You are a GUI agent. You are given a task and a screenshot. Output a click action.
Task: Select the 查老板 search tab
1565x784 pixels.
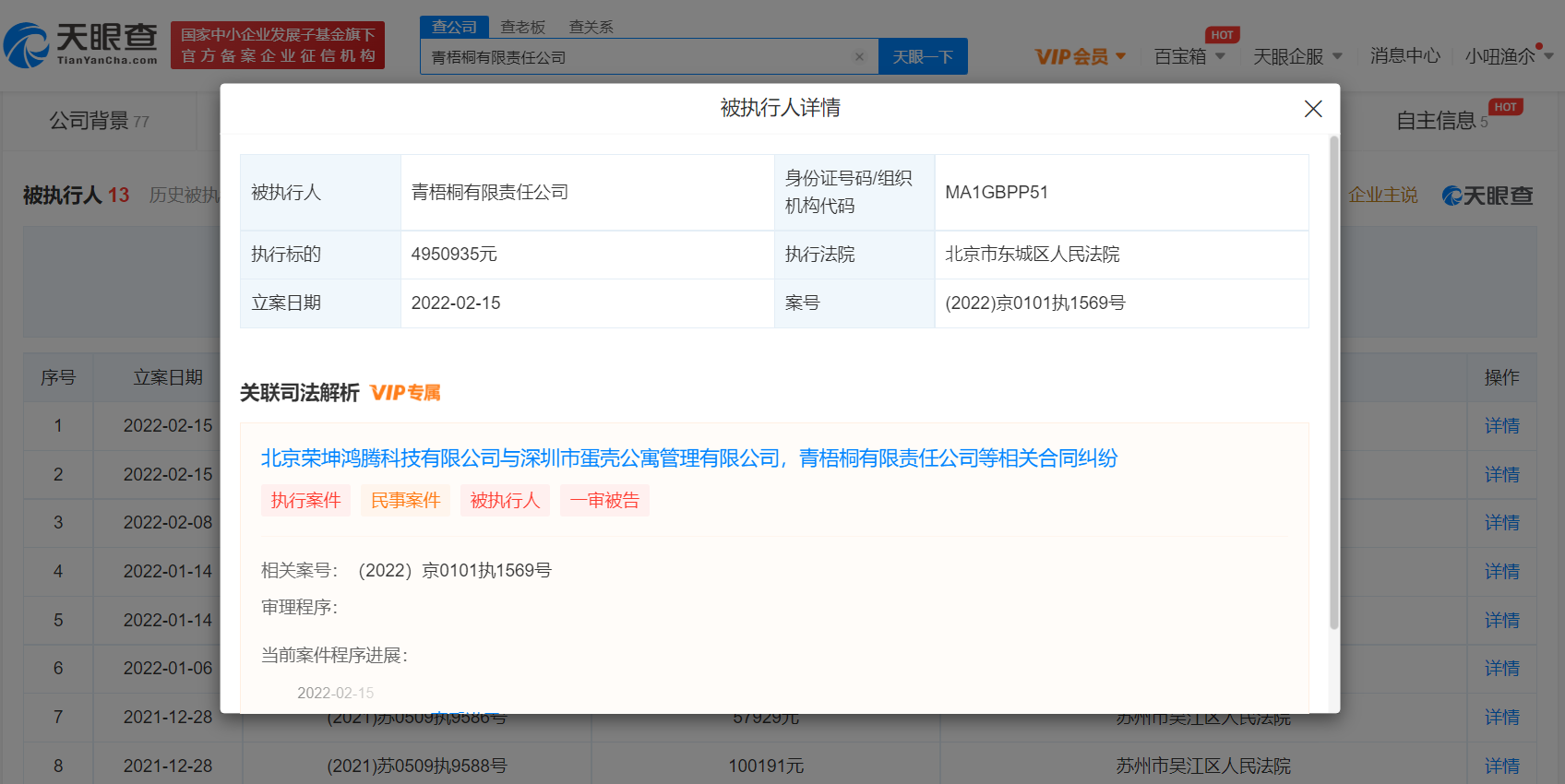coord(523,27)
